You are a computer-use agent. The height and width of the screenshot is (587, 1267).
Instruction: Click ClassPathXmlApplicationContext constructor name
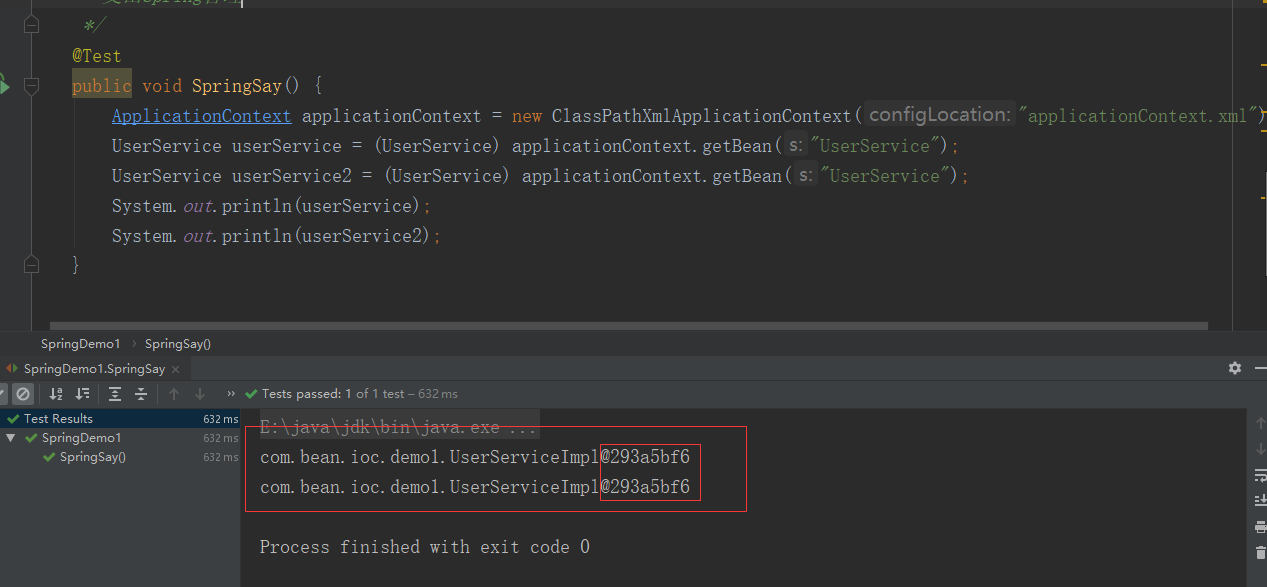coord(701,116)
